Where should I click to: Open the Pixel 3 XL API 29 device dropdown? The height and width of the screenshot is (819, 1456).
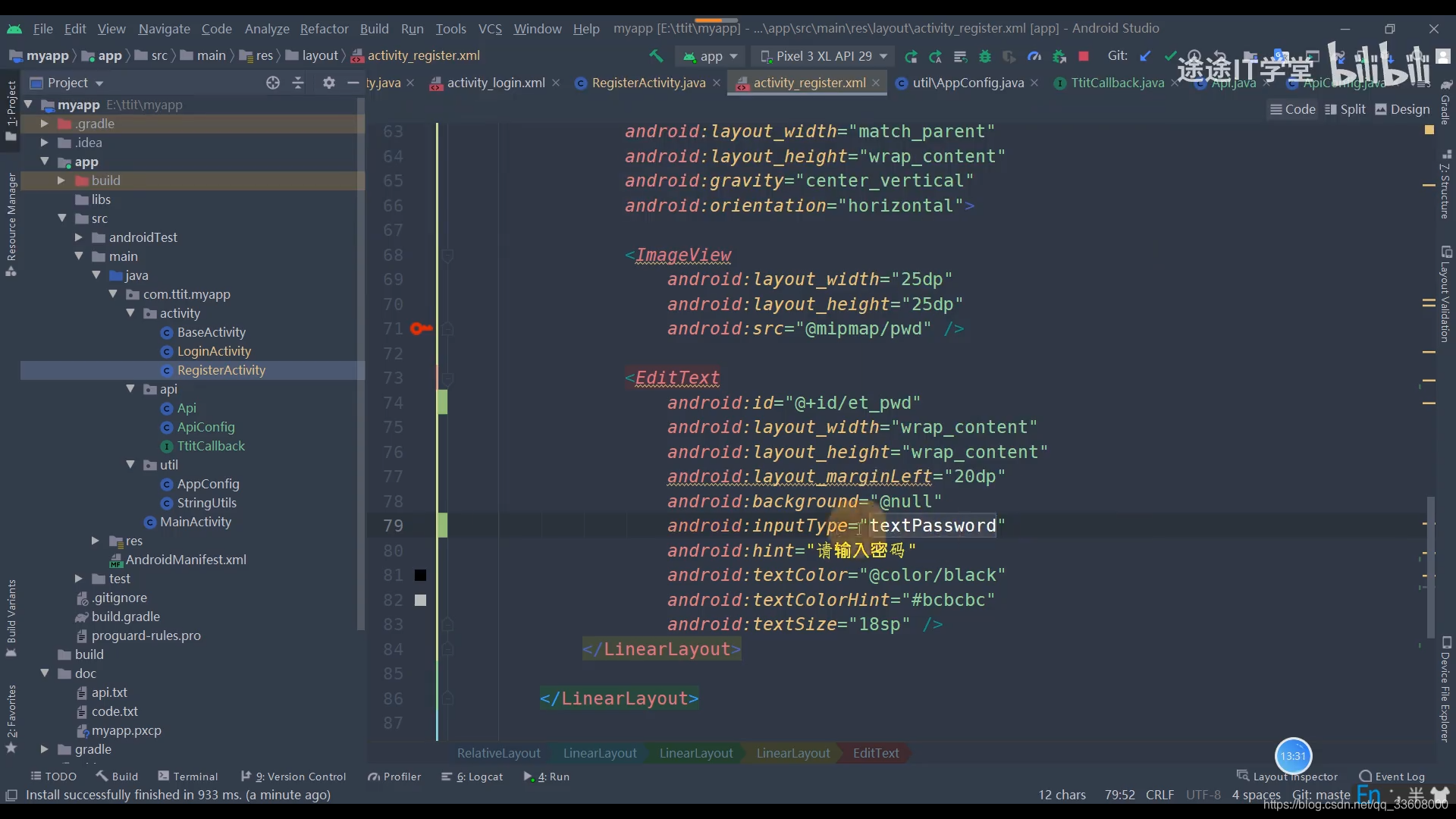[x=823, y=56]
